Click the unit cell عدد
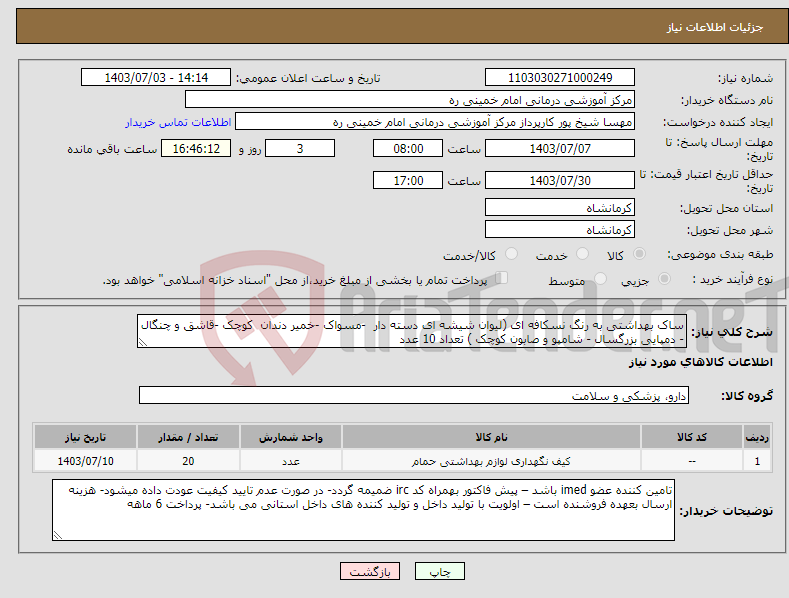789x598 pixels. [291, 461]
